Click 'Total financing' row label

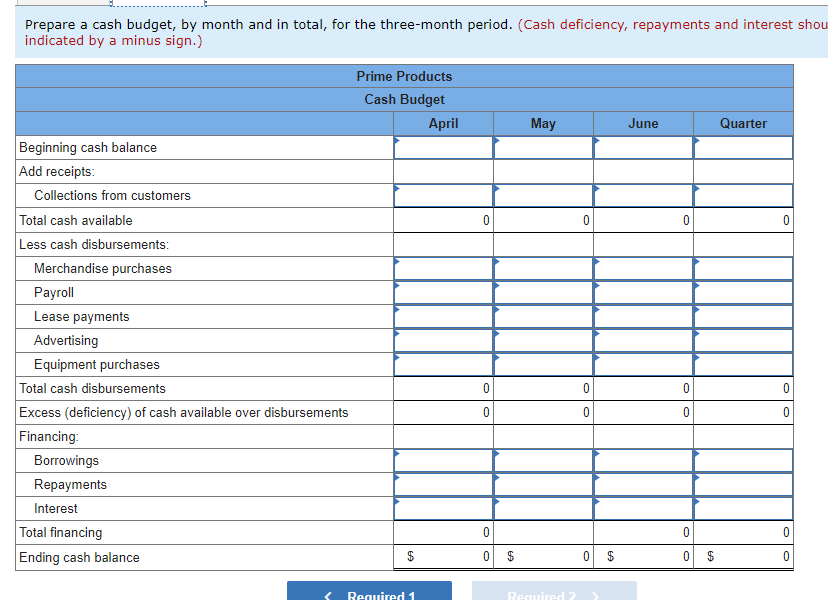click(61, 532)
